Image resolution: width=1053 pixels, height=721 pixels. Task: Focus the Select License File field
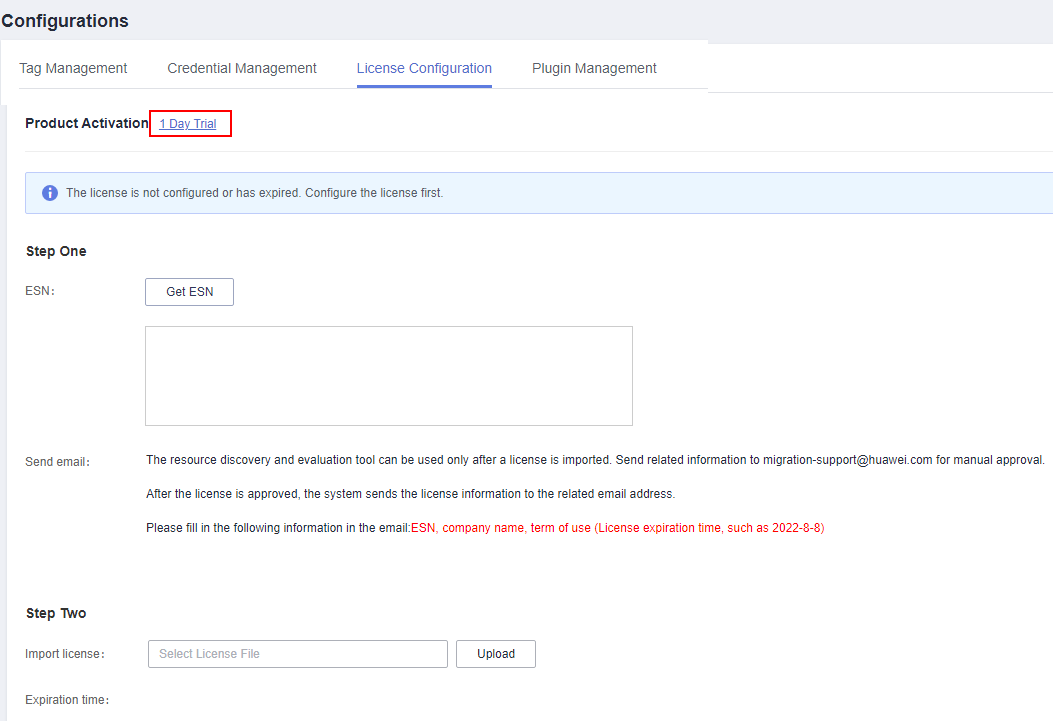pyautogui.click(x=297, y=654)
